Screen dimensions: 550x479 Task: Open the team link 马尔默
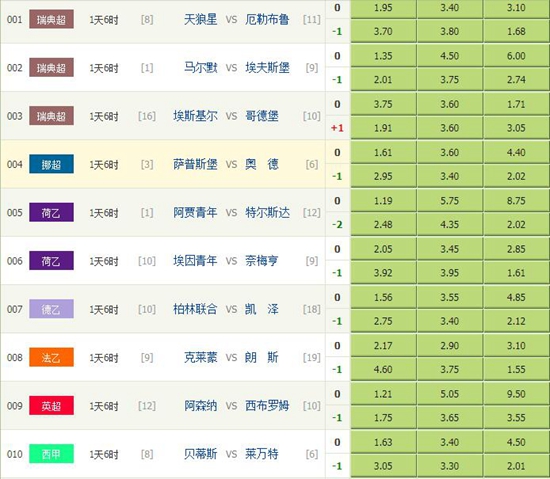pos(201,67)
